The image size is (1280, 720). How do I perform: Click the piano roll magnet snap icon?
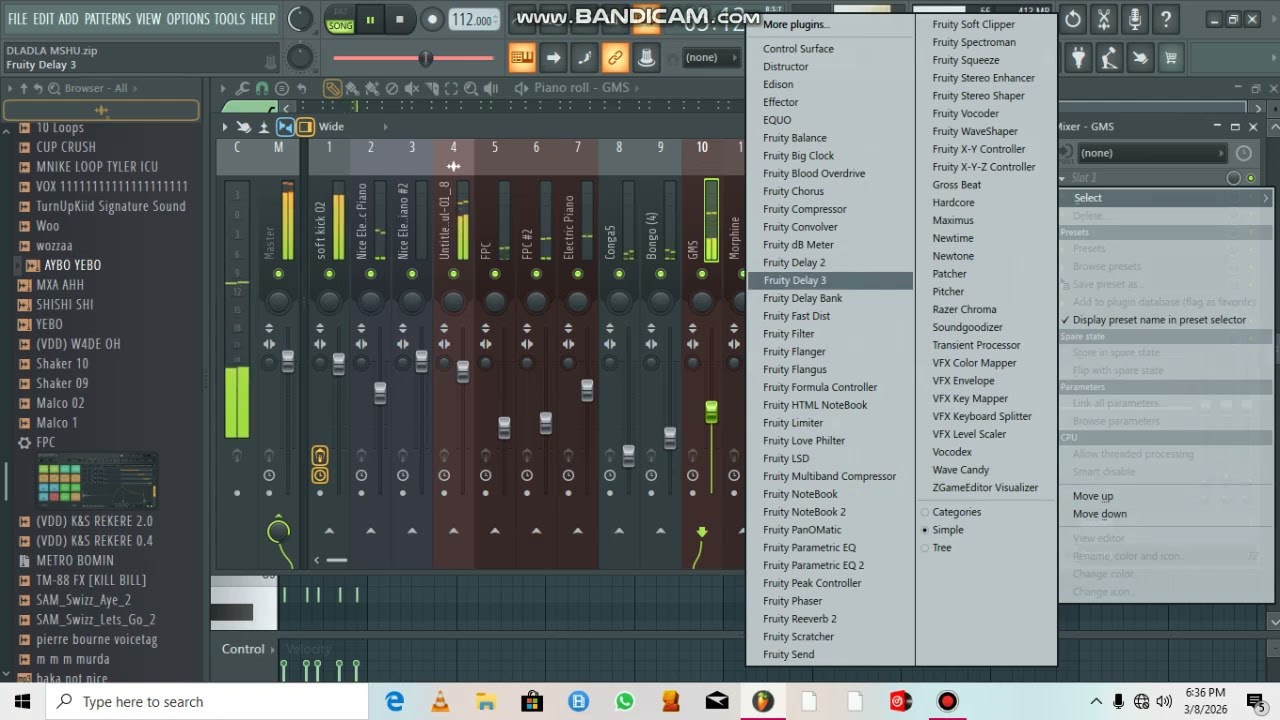[x=262, y=88]
